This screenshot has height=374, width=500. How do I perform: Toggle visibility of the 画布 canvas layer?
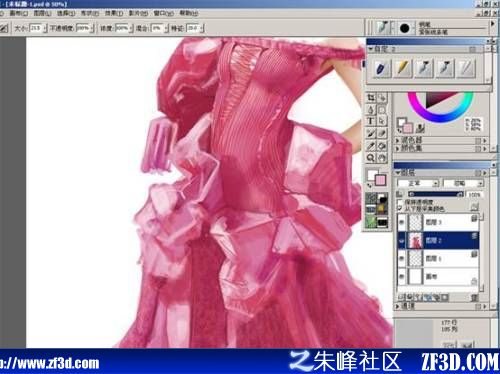click(x=402, y=276)
